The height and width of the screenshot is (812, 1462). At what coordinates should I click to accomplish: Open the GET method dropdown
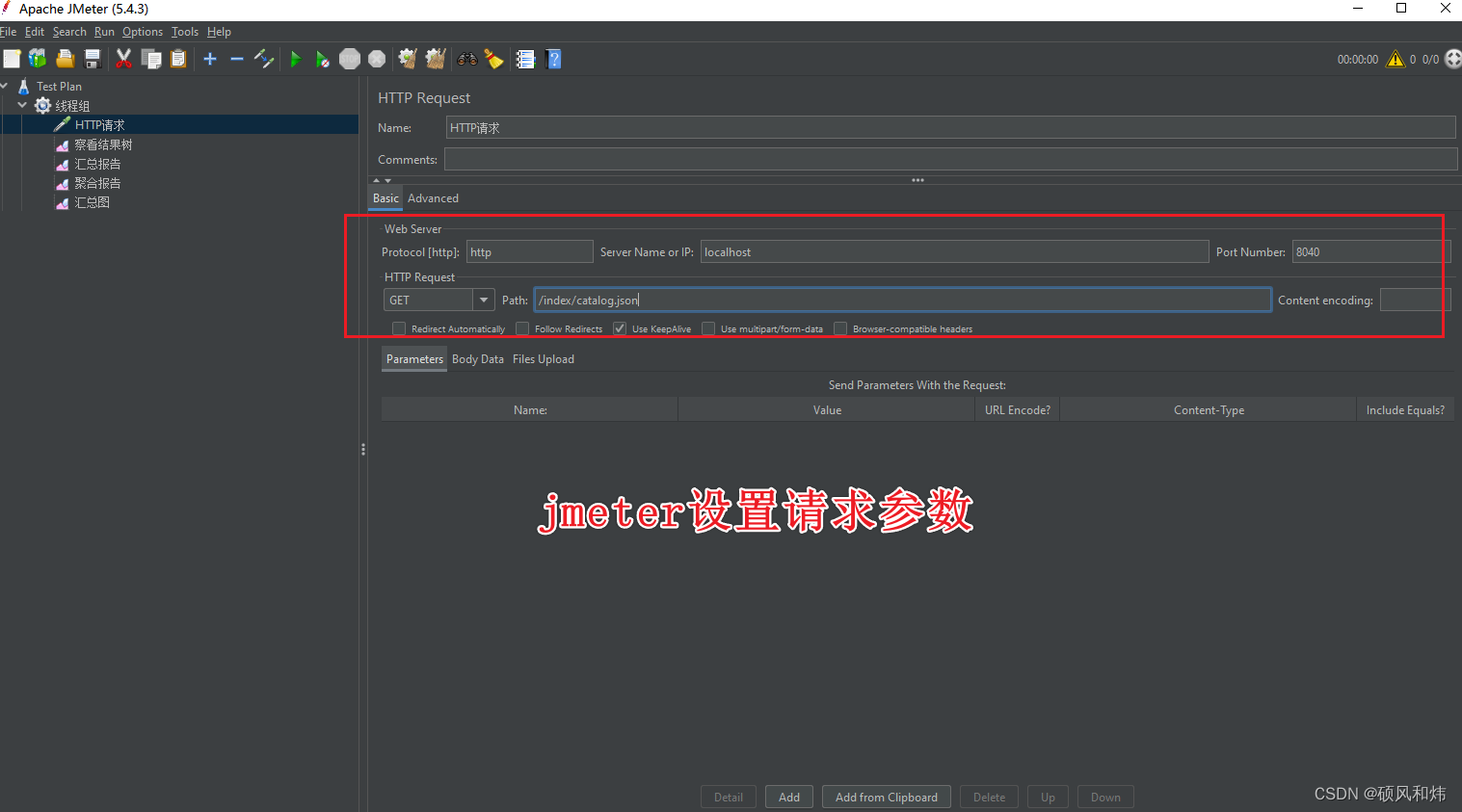pos(484,301)
